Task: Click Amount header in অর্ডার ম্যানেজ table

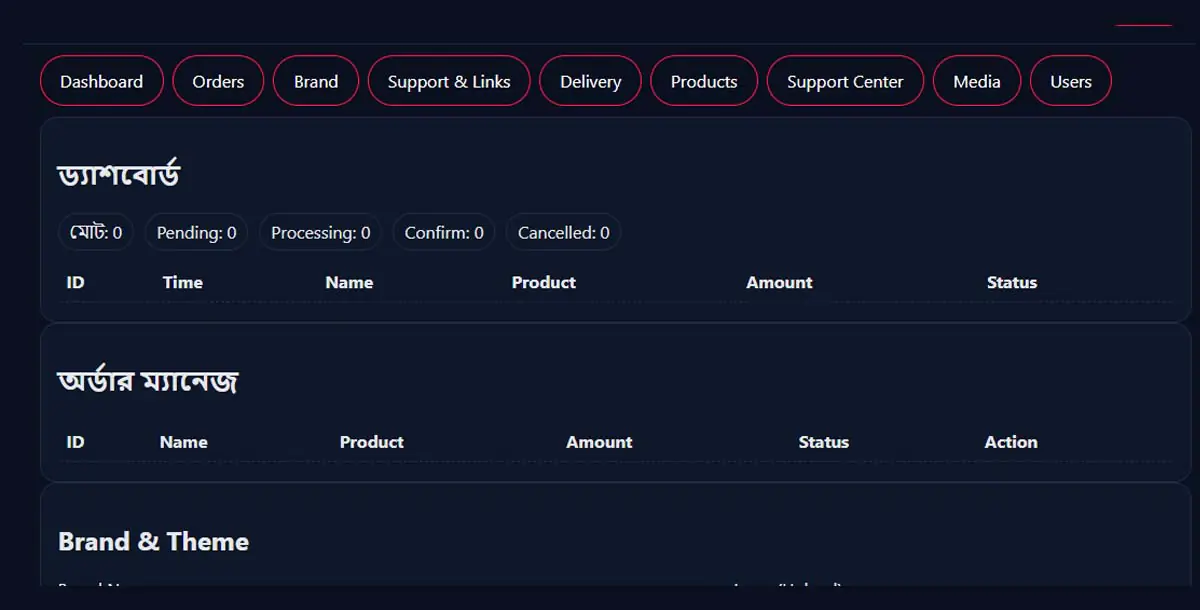Action: (x=599, y=442)
